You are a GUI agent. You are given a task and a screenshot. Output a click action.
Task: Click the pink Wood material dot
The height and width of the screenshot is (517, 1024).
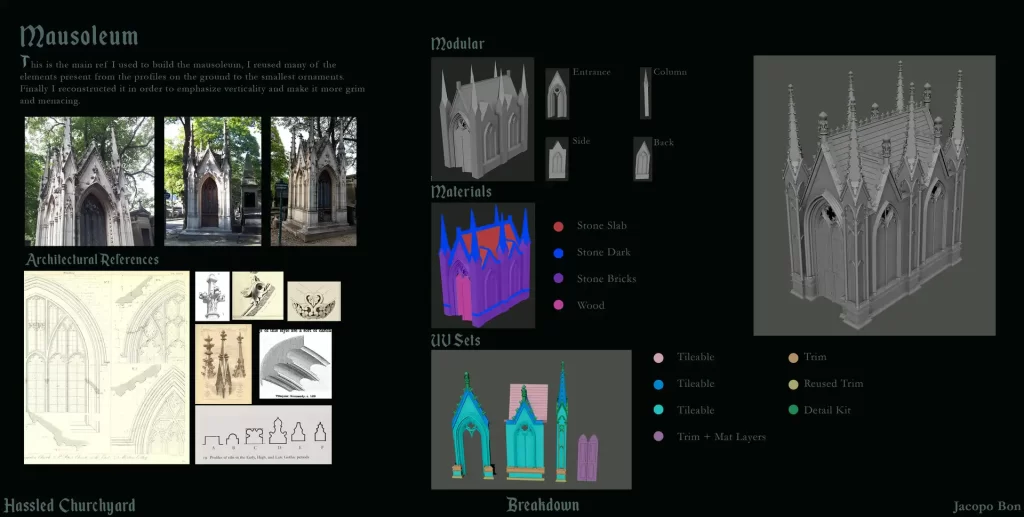click(x=558, y=305)
